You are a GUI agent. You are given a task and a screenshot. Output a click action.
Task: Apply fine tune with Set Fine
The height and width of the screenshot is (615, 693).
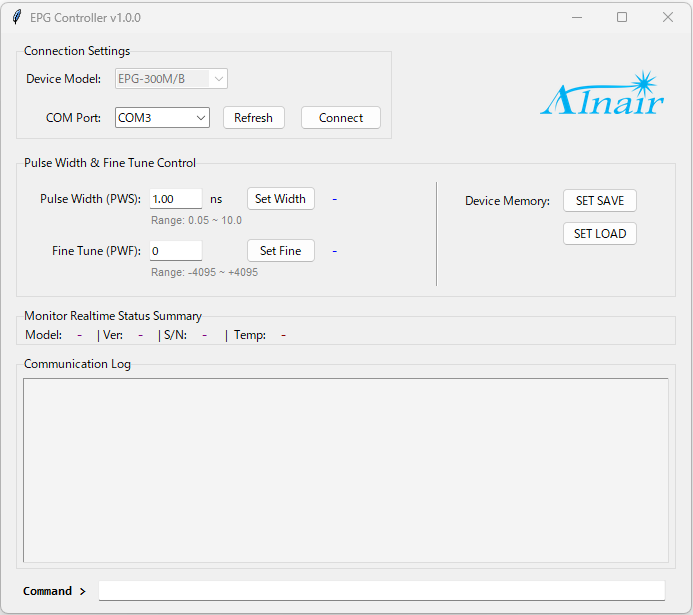(x=281, y=251)
